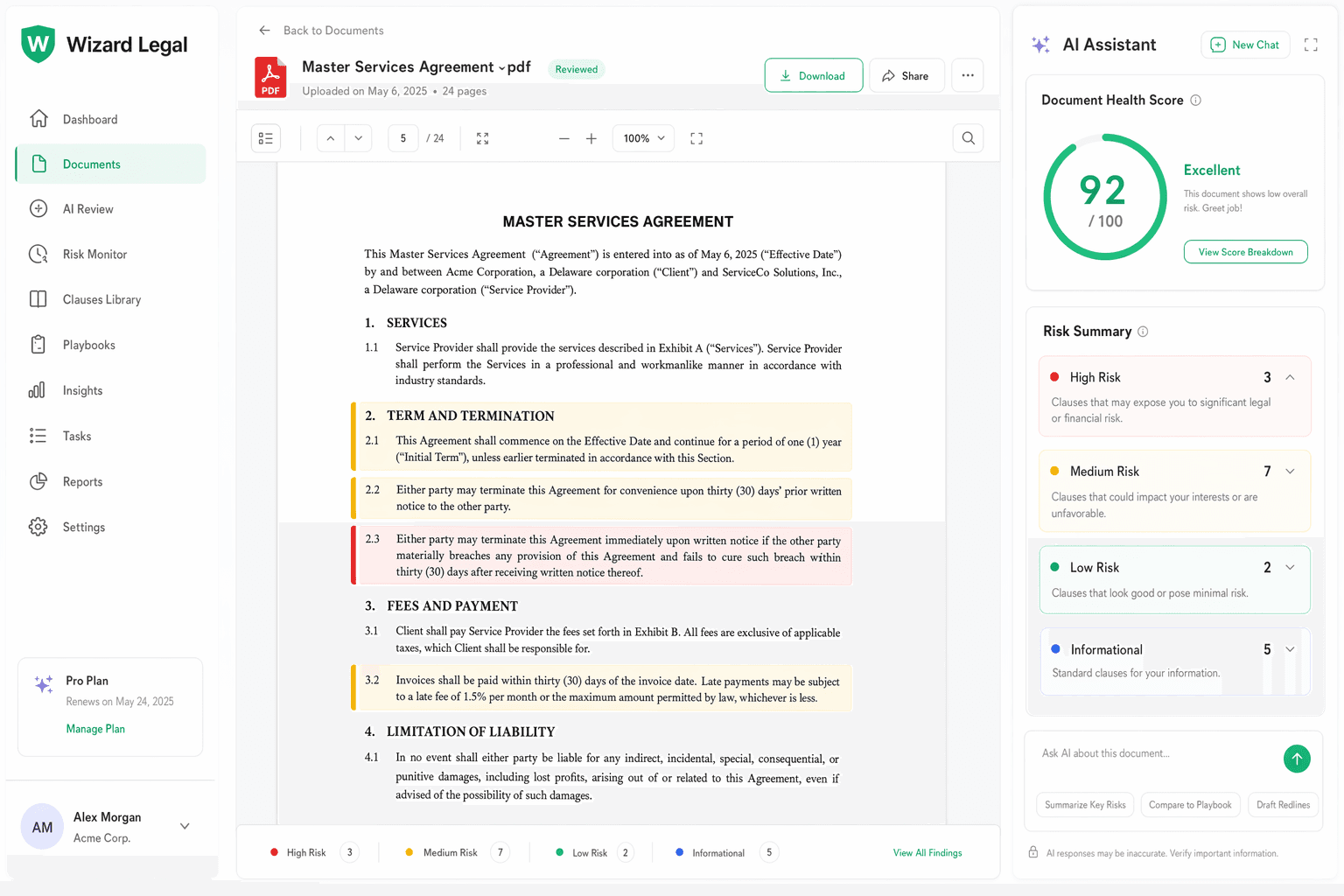Expand the Alex Morgan account menu
Screen dimensions: 1344x896
[185, 826]
